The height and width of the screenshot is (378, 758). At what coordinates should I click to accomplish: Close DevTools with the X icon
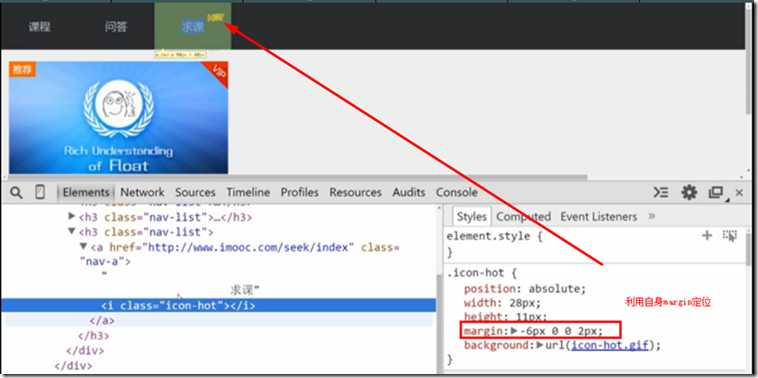point(739,193)
